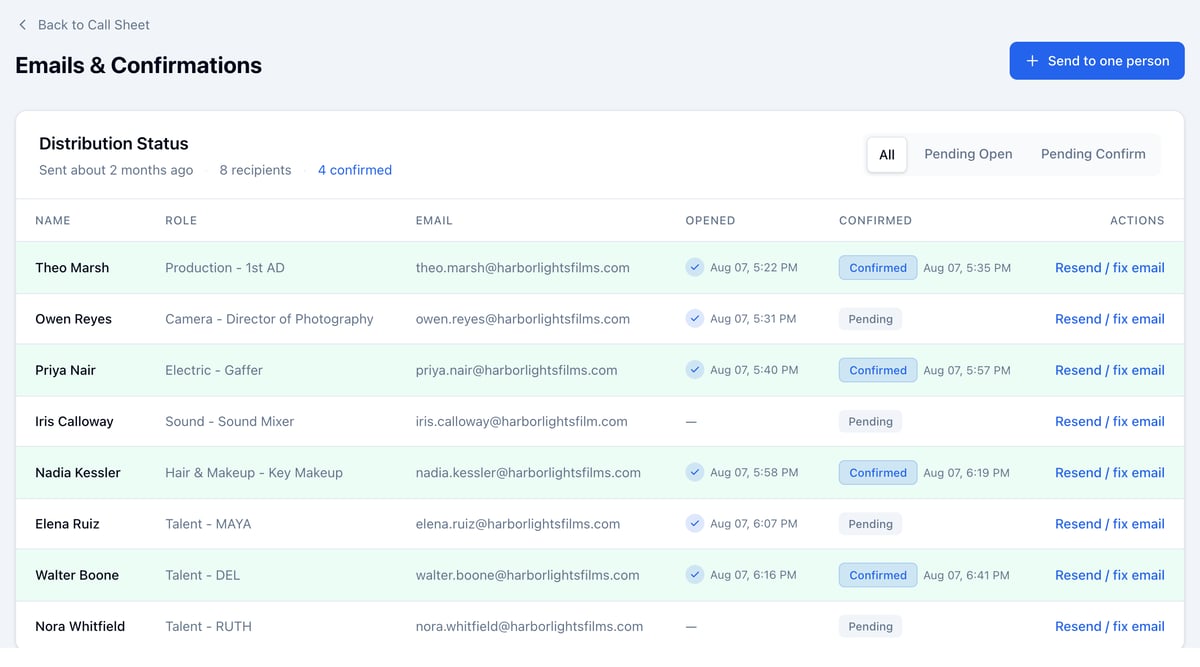
Task: Click the 4 confirmed link
Action: pyautogui.click(x=355, y=170)
